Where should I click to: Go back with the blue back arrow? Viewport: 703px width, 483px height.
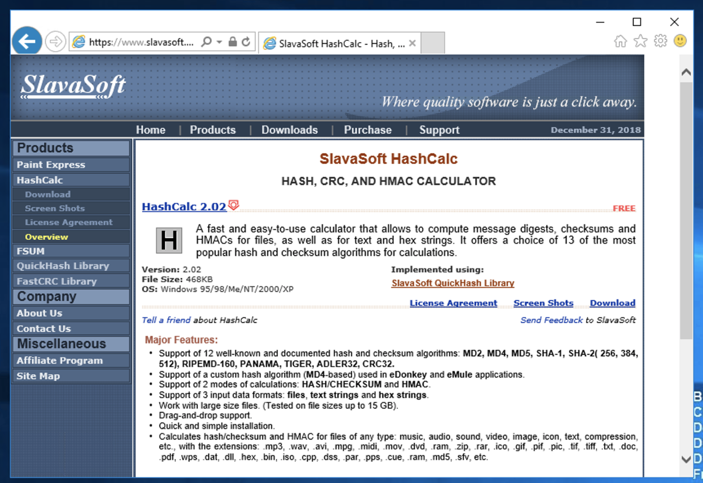(27, 41)
